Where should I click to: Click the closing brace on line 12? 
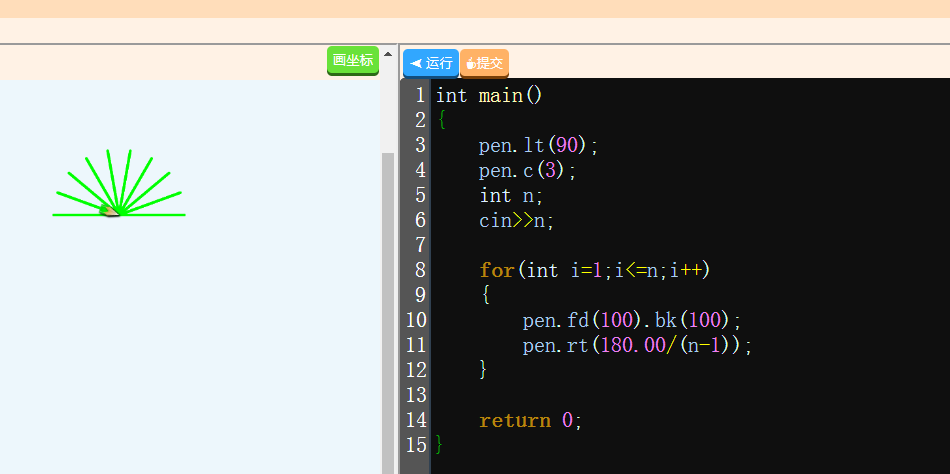(x=483, y=370)
